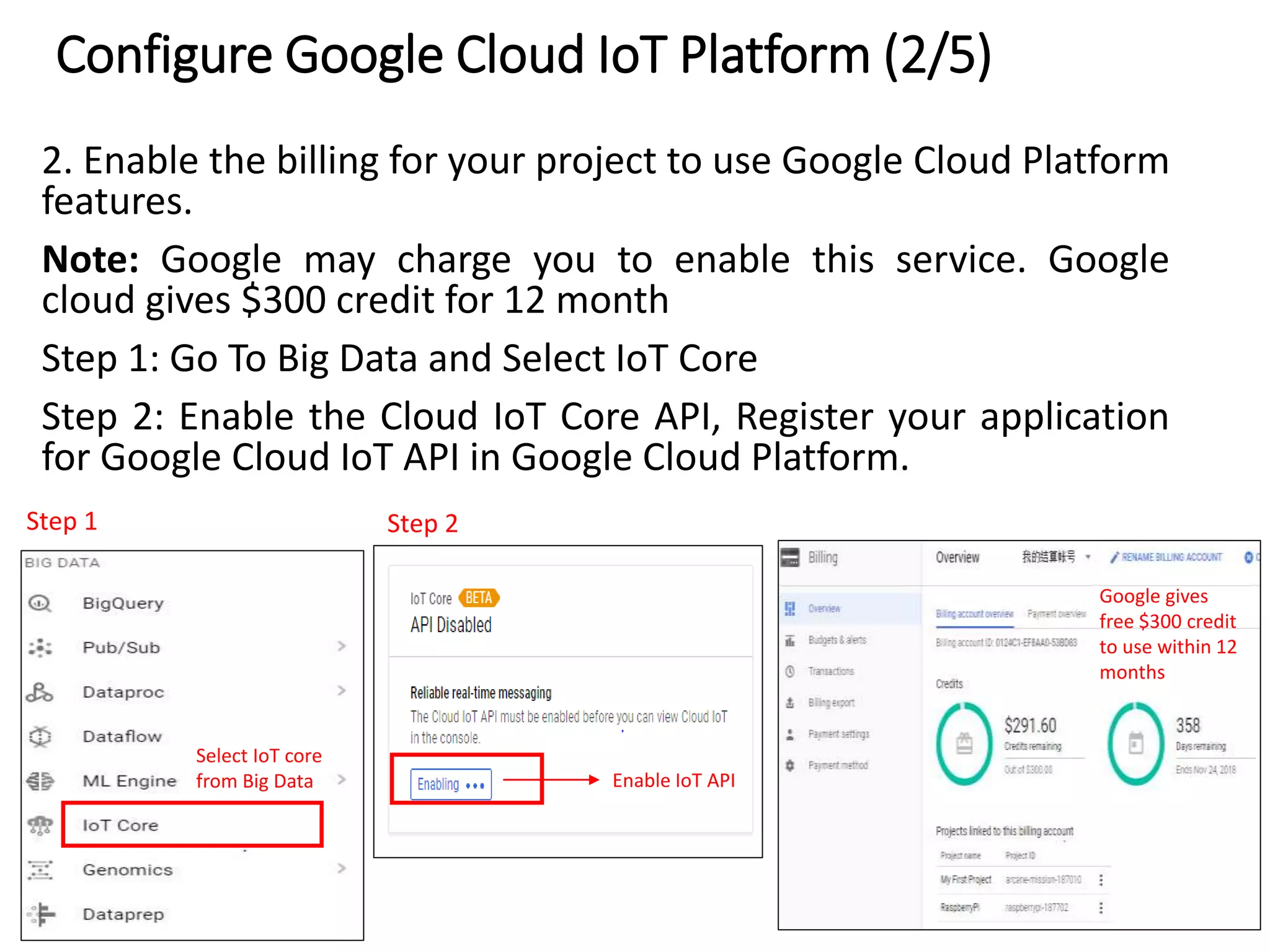Screen dimensions: 1270x952
Task: Expand the Dataproc submenu arrow
Action: pyautogui.click(x=341, y=690)
